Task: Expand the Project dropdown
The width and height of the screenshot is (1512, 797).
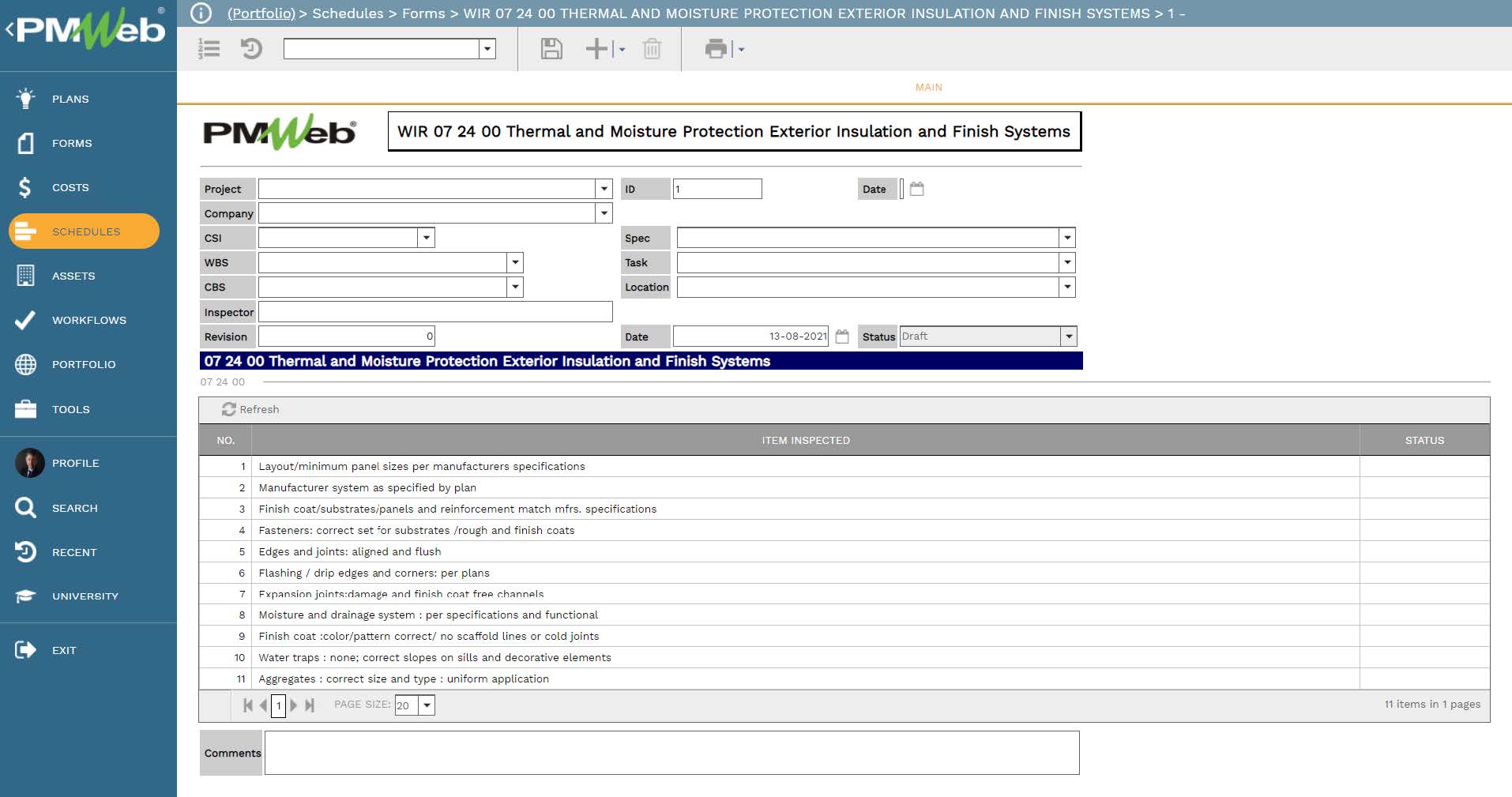Action: coord(604,189)
